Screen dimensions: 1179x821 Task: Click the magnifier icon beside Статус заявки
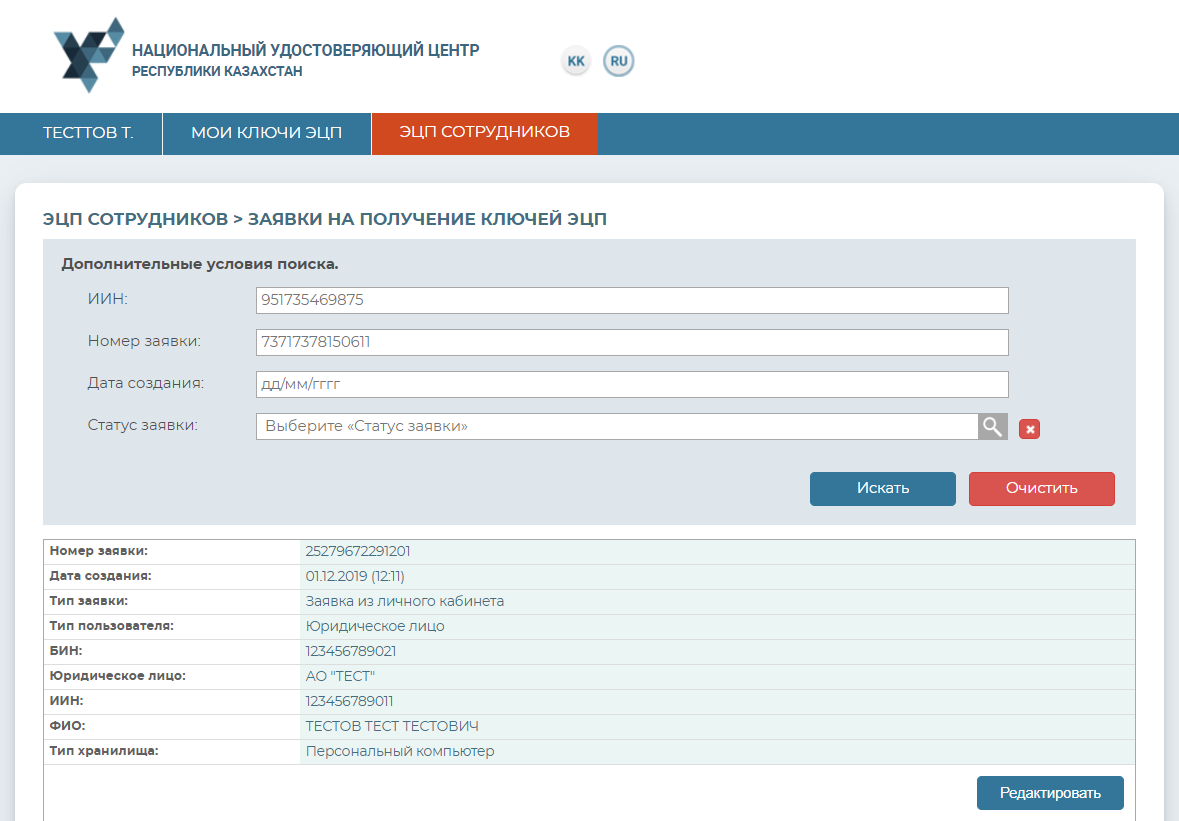992,427
